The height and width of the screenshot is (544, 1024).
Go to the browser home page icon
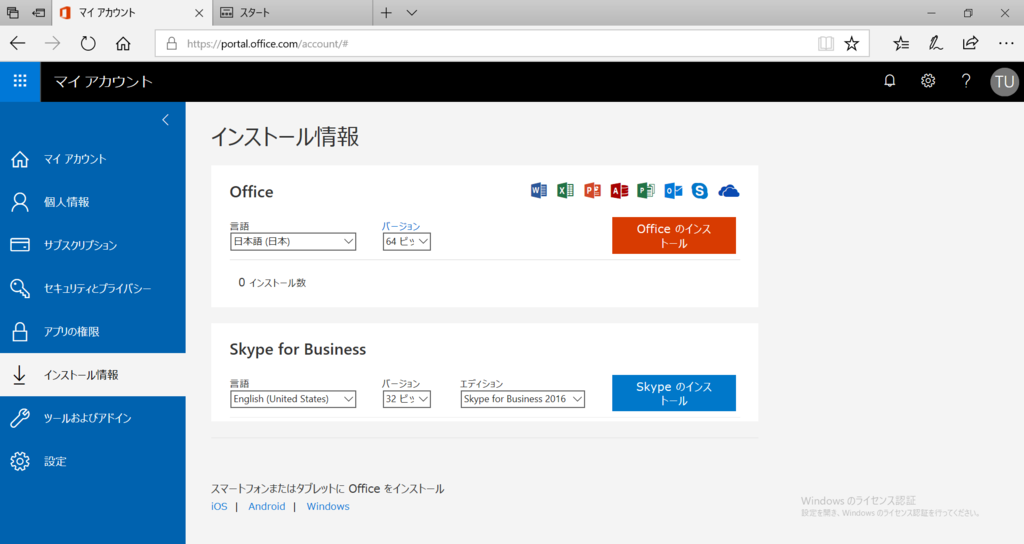pos(123,44)
